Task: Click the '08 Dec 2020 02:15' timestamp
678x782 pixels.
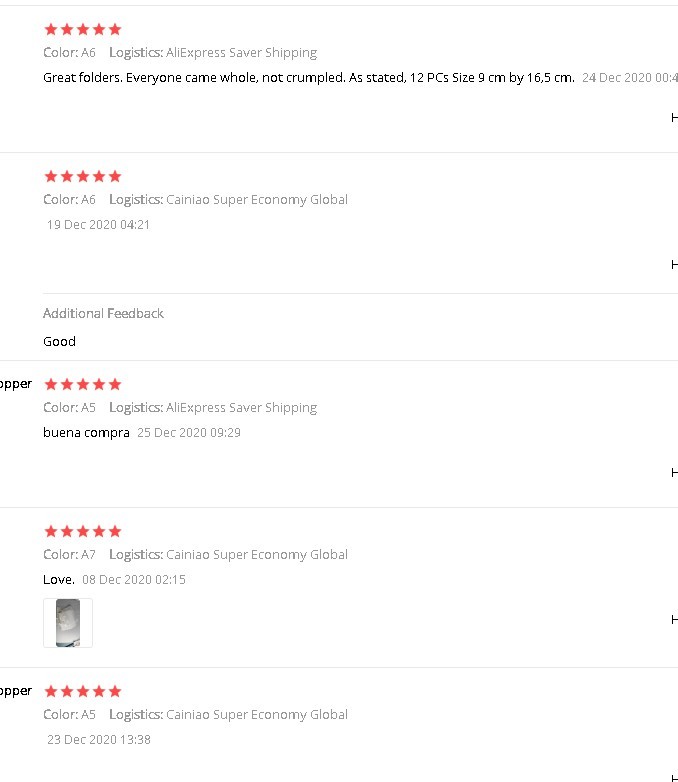Action: tap(133, 580)
